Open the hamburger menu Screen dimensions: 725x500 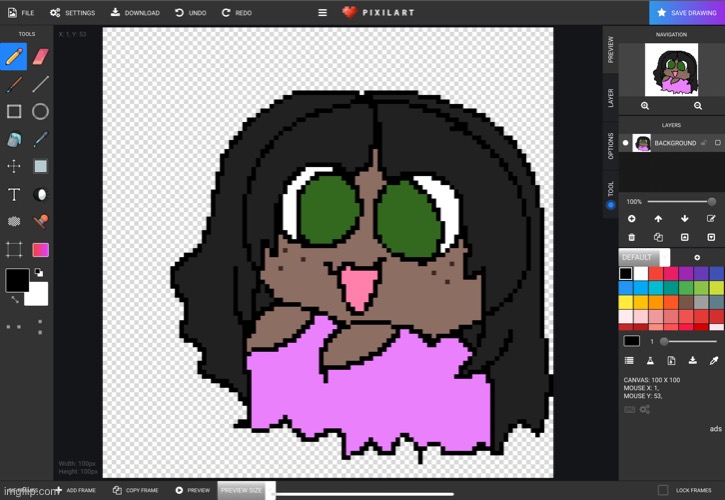coord(323,12)
